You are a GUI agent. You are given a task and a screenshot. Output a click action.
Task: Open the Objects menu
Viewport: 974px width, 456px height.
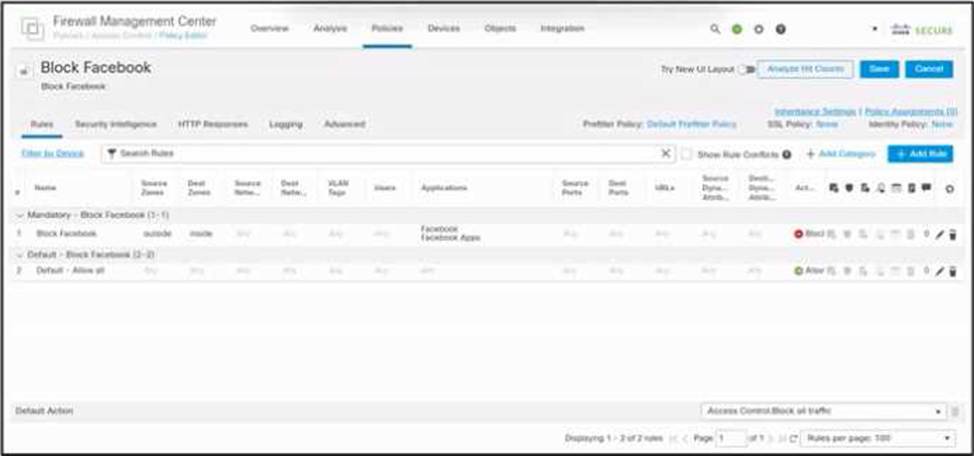(500, 29)
